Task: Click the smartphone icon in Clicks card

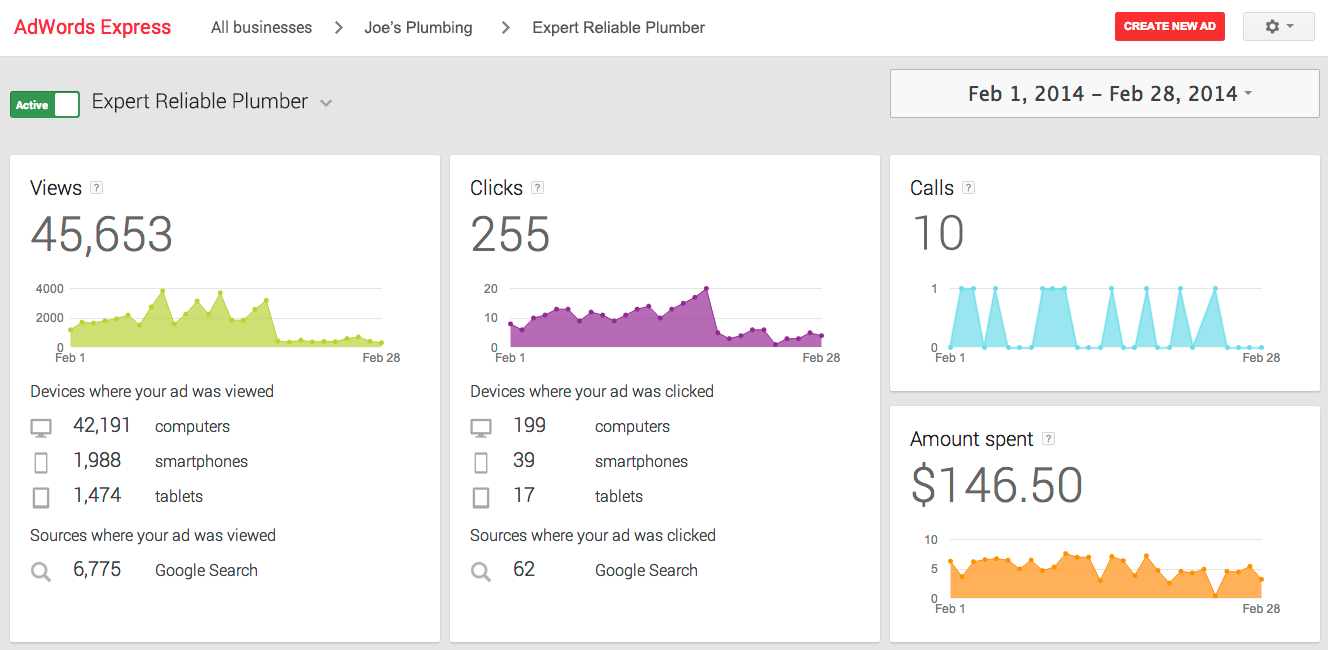Action: point(481,462)
